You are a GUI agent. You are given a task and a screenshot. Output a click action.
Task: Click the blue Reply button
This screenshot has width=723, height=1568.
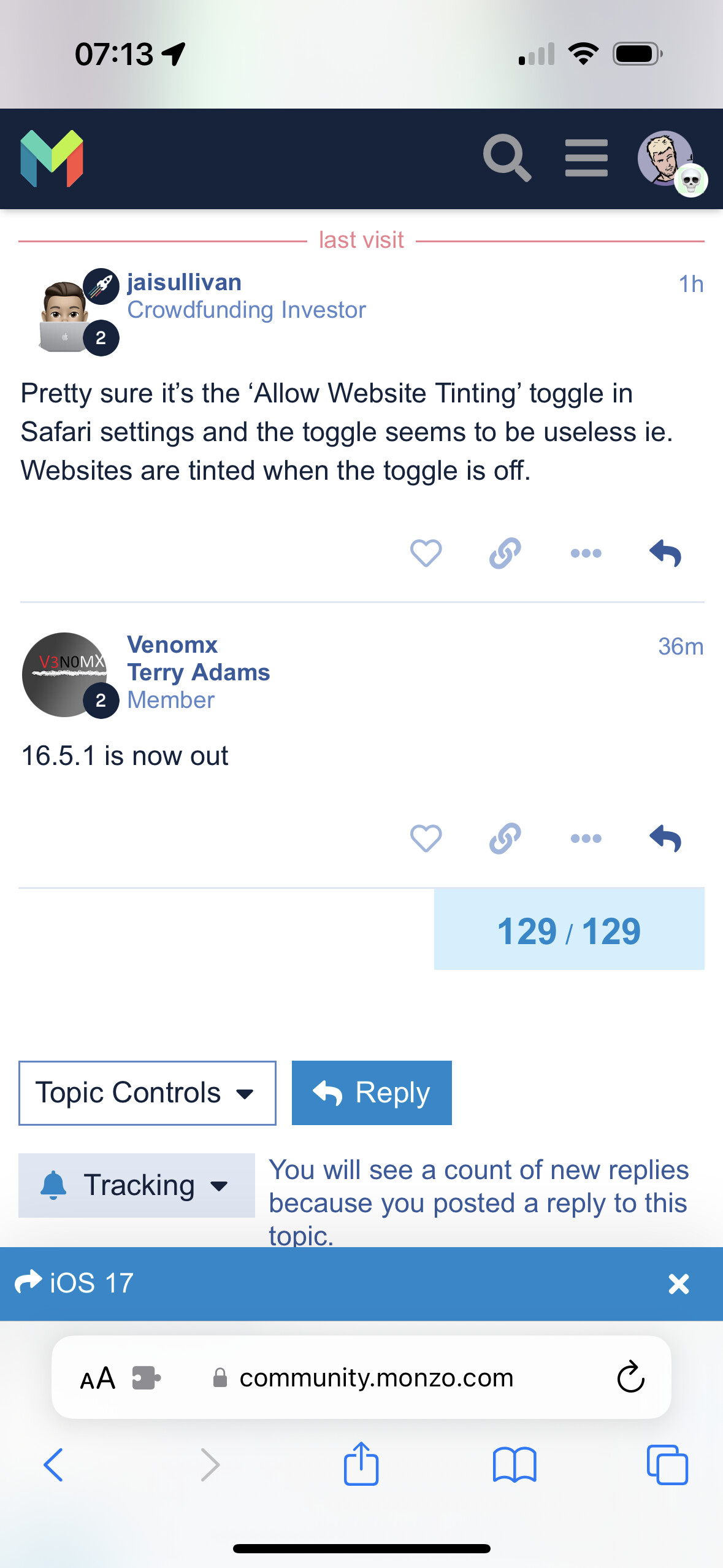pos(372,1093)
